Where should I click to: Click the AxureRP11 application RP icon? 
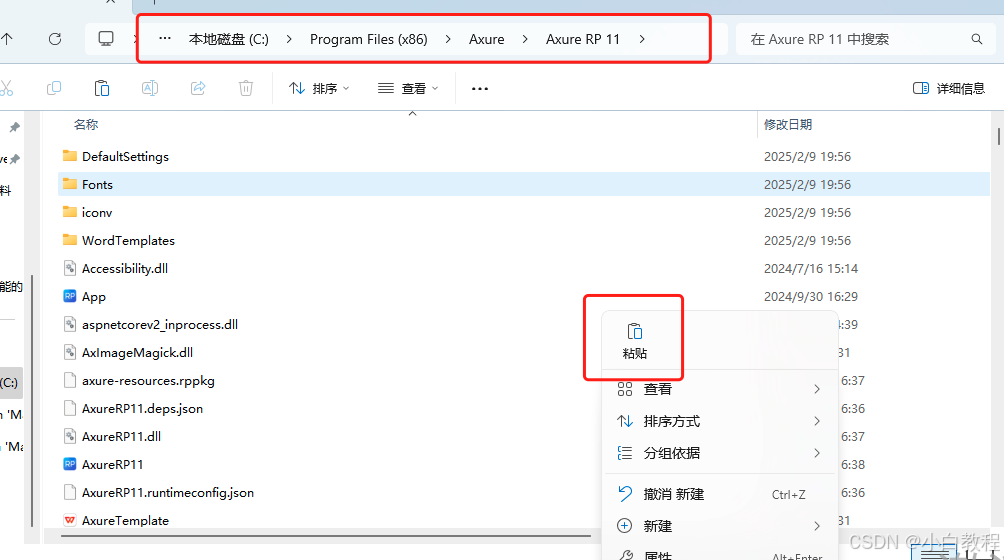click(70, 464)
